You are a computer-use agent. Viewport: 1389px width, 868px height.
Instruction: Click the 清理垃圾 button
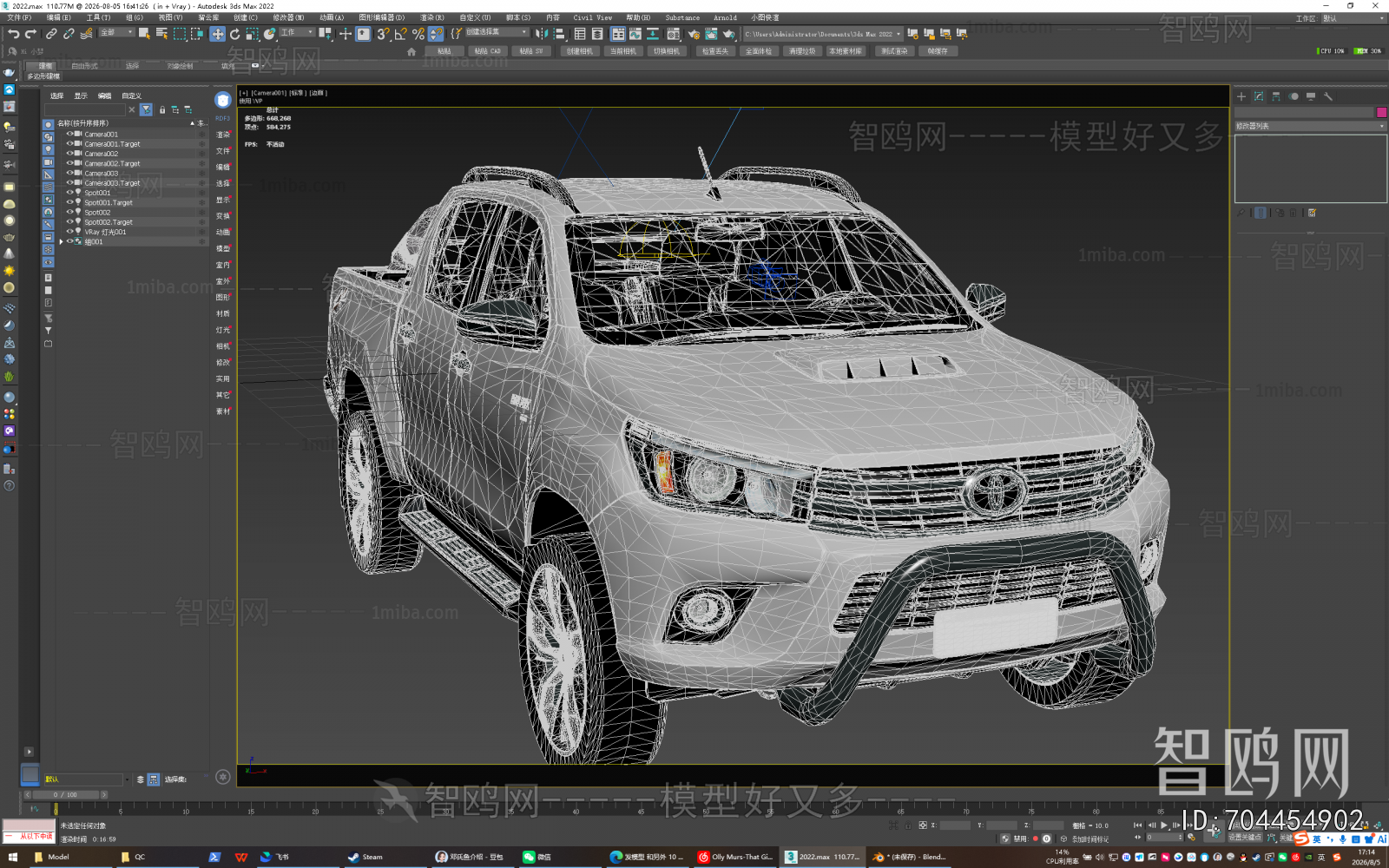(x=802, y=51)
